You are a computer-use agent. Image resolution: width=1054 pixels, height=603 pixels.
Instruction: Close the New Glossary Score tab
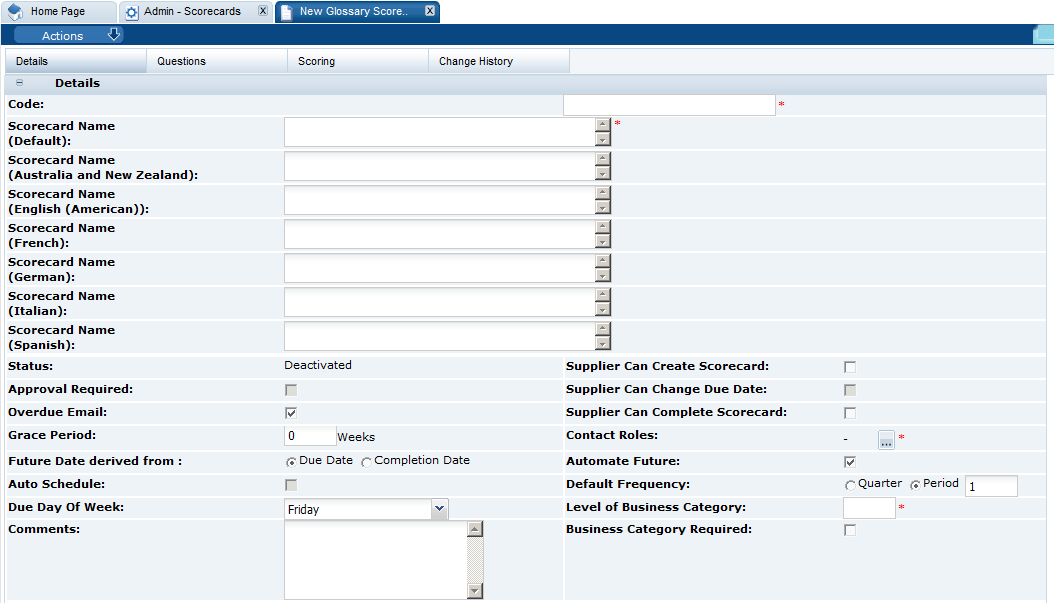(430, 12)
